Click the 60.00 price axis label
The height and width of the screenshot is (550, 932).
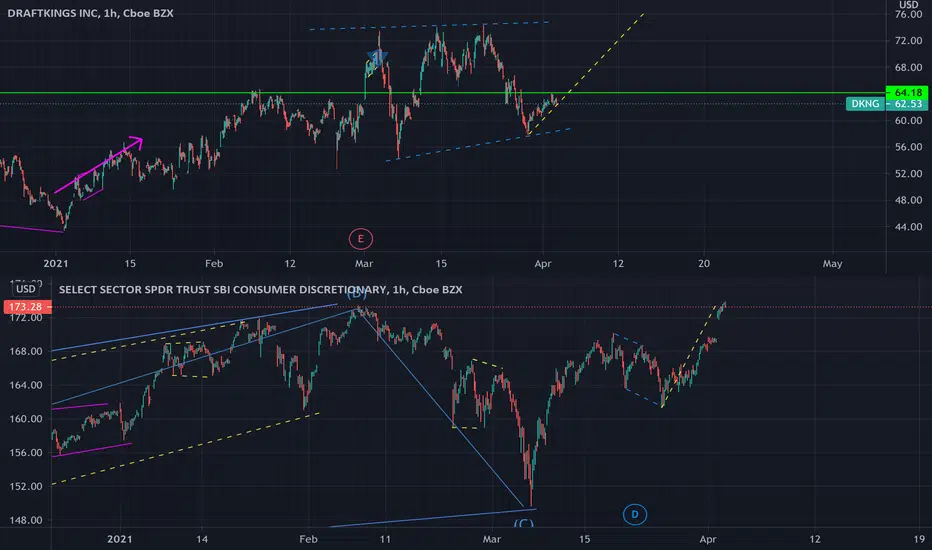pos(908,120)
